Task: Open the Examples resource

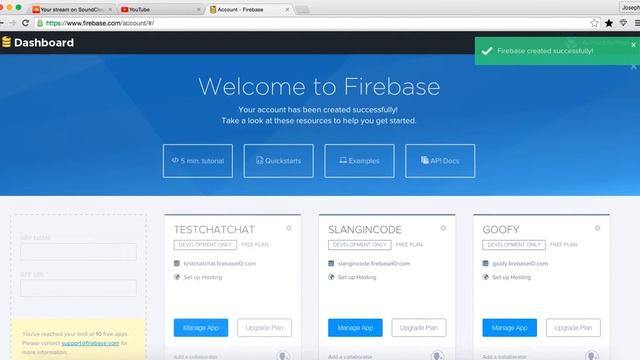Action: 360,161
